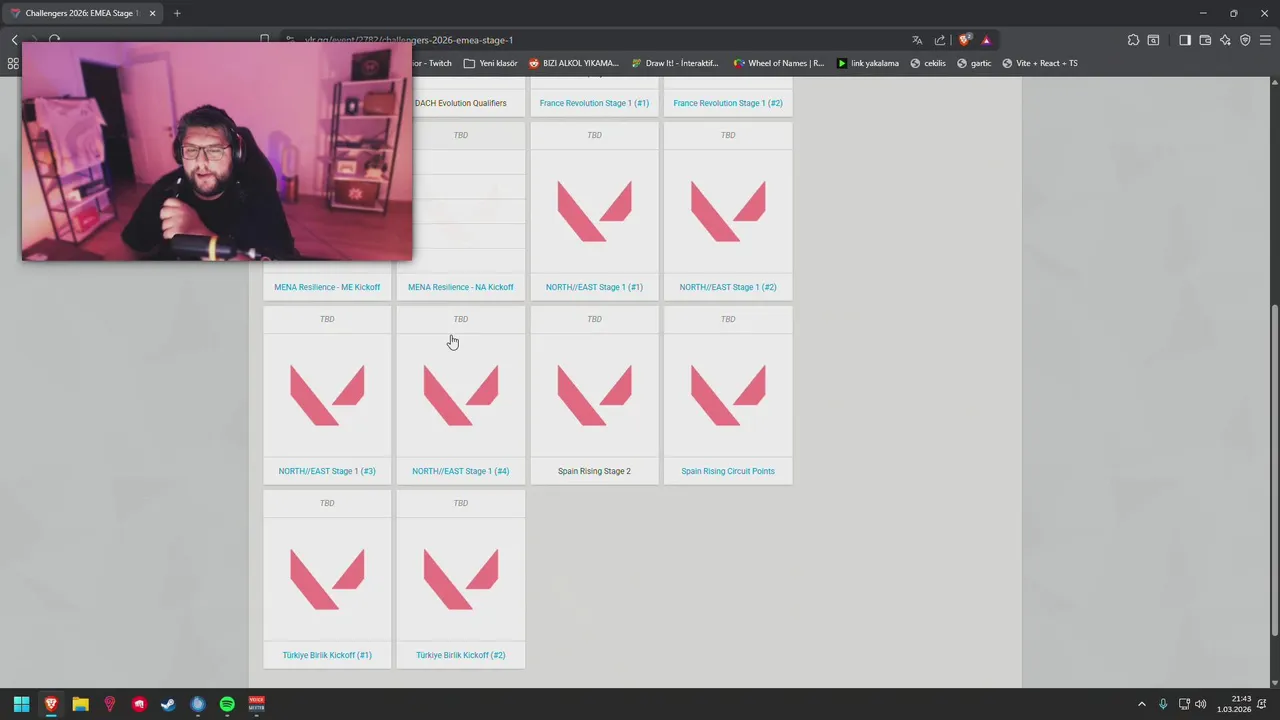Viewport: 1280px width, 720px height.
Task: Select the Challengers 2026: EMEA Stage tab
Action: coord(82,13)
